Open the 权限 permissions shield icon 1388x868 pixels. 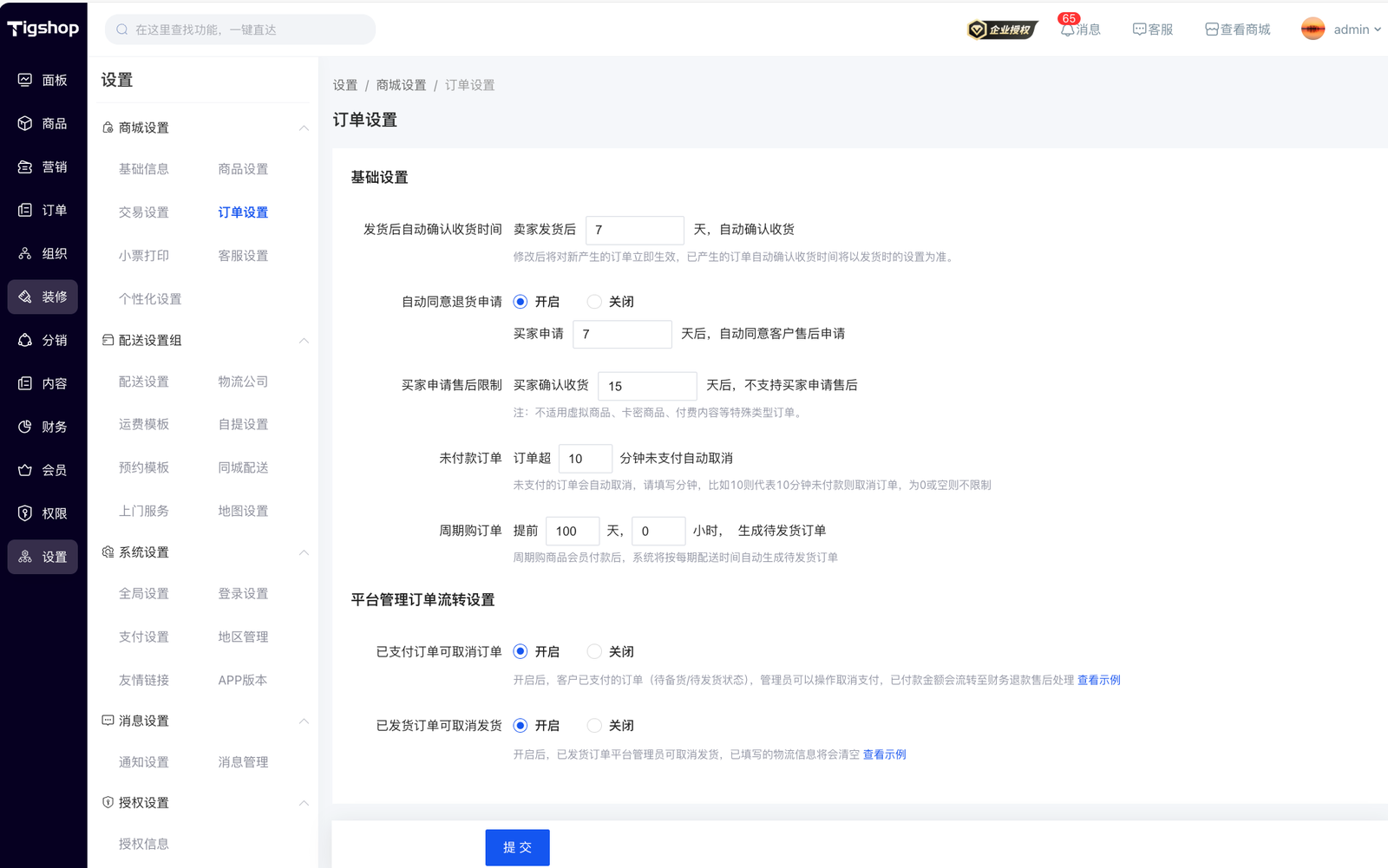(25, 513)
